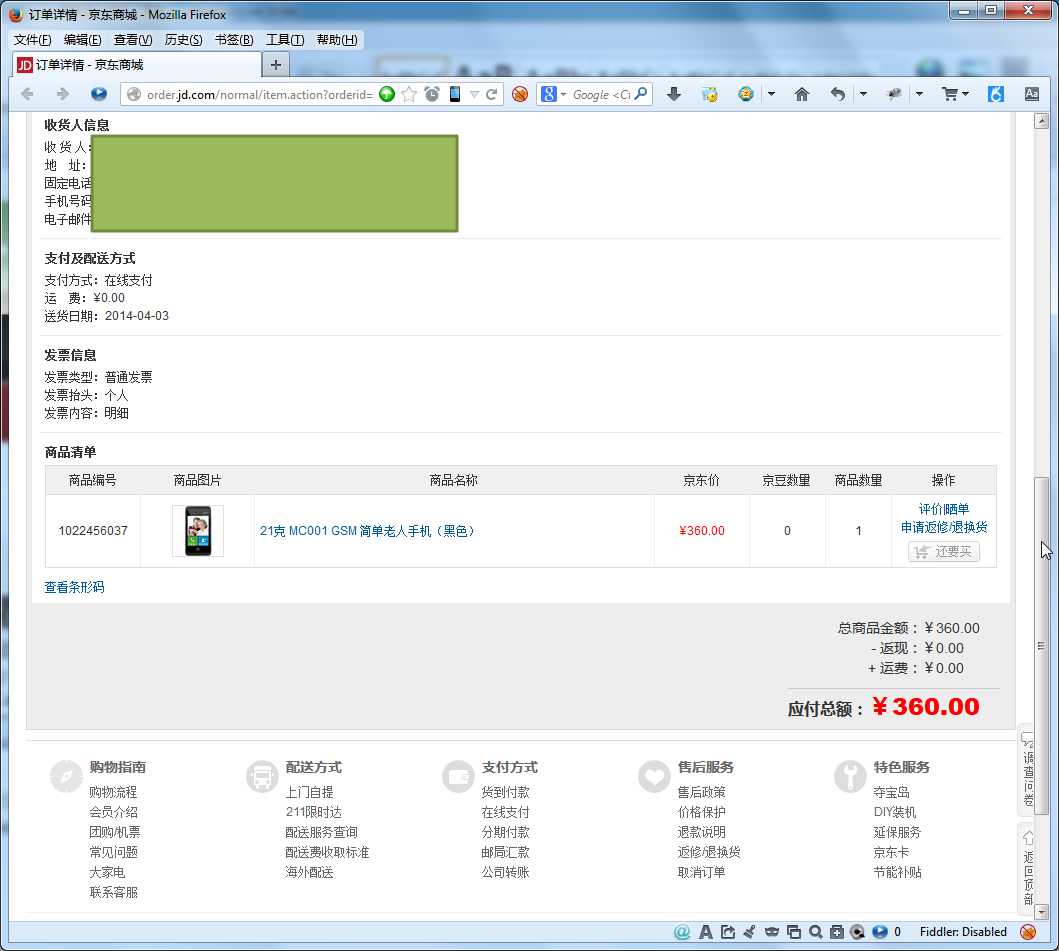Screen dimensions: 1059x951
Task: Click the mask icon in status bar
Action: (x=772, y=932)
